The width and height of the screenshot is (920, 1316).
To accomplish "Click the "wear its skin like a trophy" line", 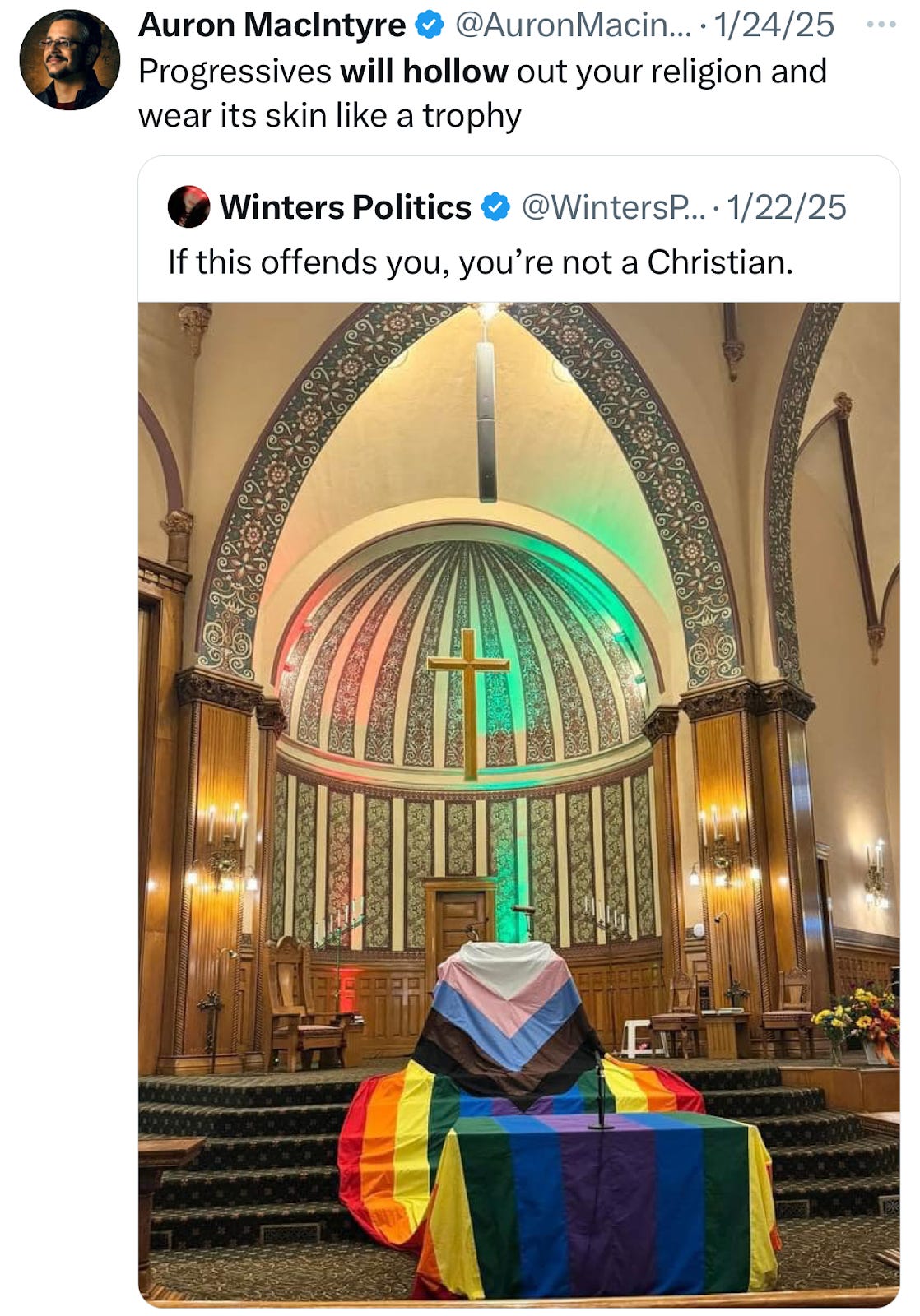I will pos(330,116).
